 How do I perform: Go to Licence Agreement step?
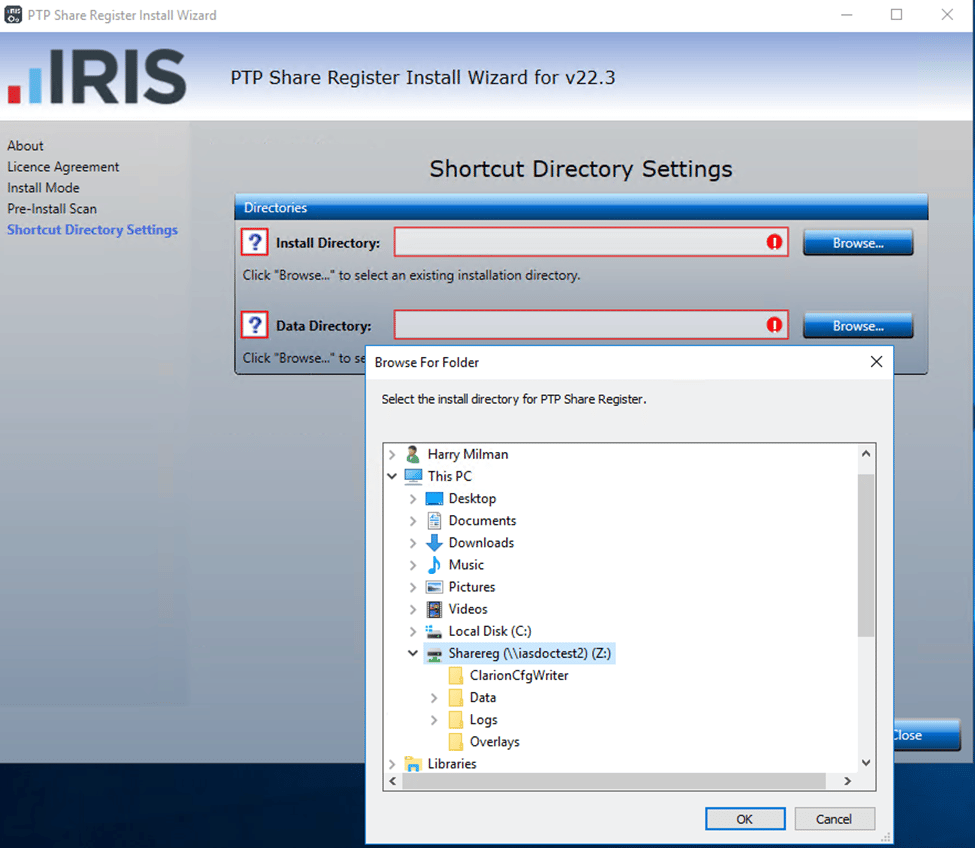63,167
